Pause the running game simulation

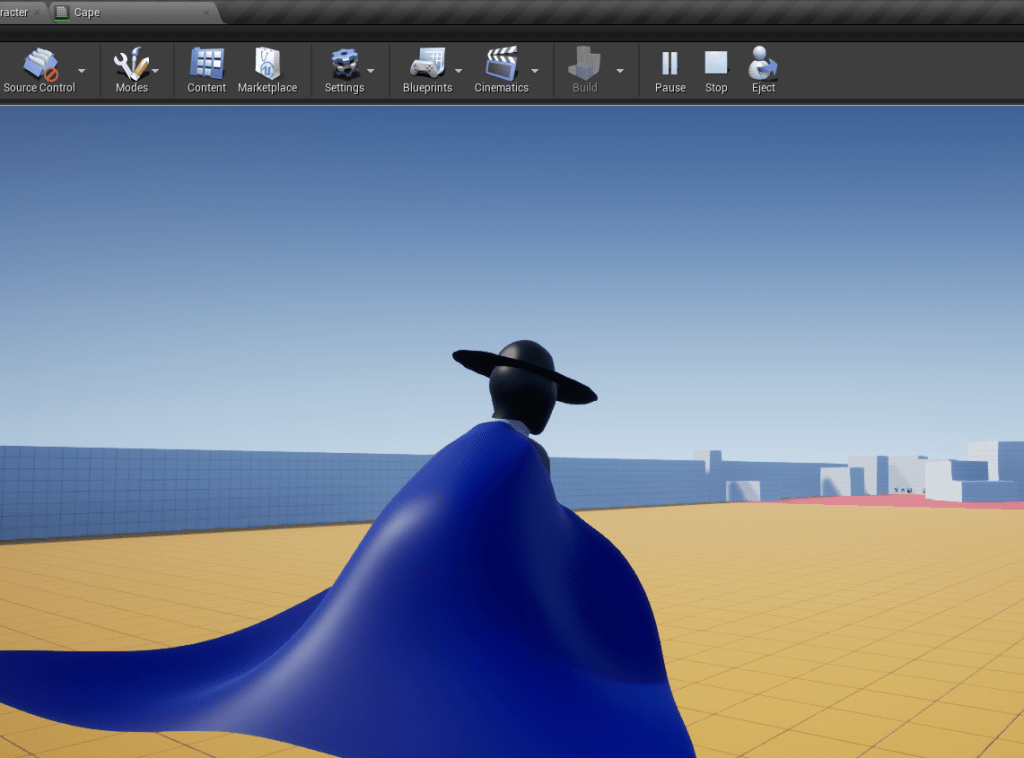(x=669, y=65)
